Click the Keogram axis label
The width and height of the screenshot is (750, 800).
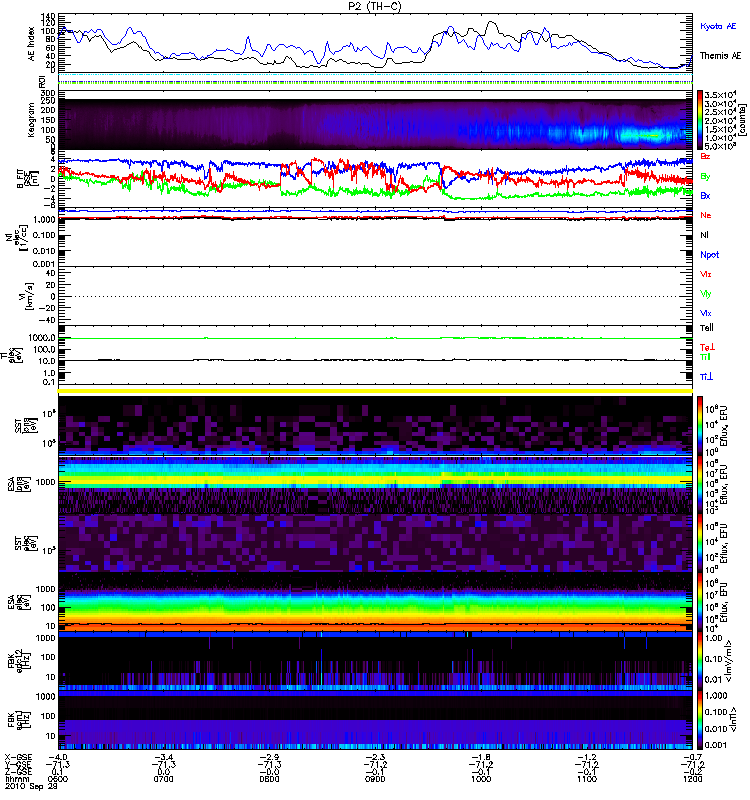click(x=31, y=119)
